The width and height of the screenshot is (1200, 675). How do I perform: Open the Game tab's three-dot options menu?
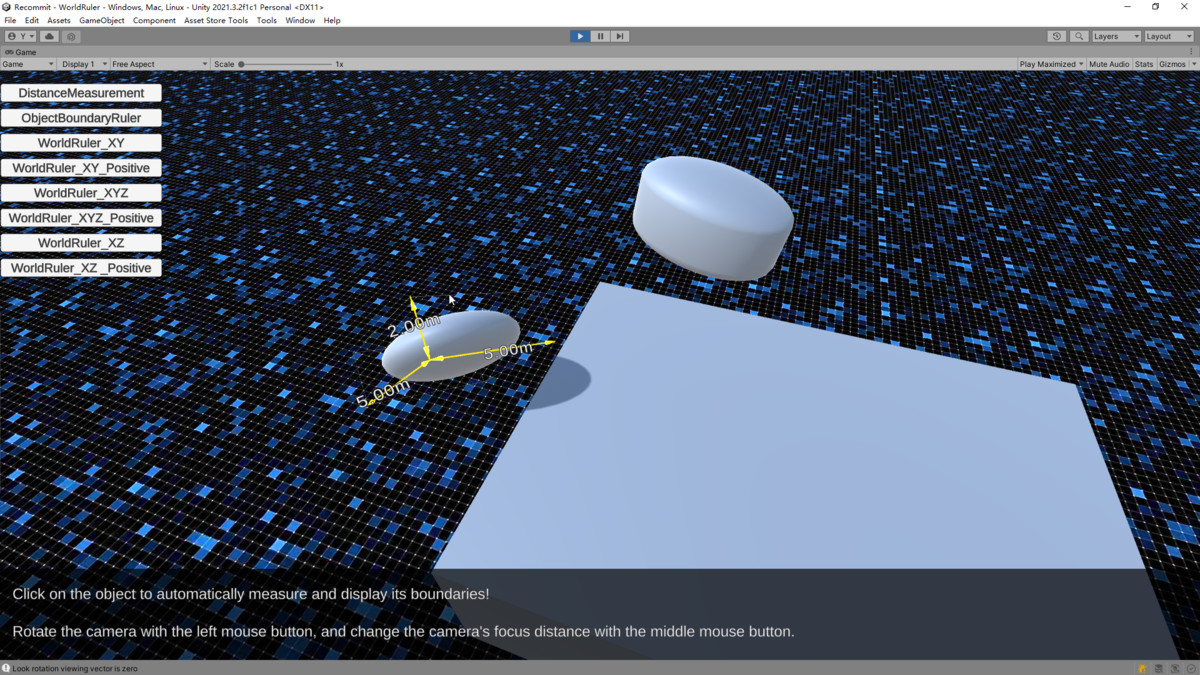tap(1192, 51)
